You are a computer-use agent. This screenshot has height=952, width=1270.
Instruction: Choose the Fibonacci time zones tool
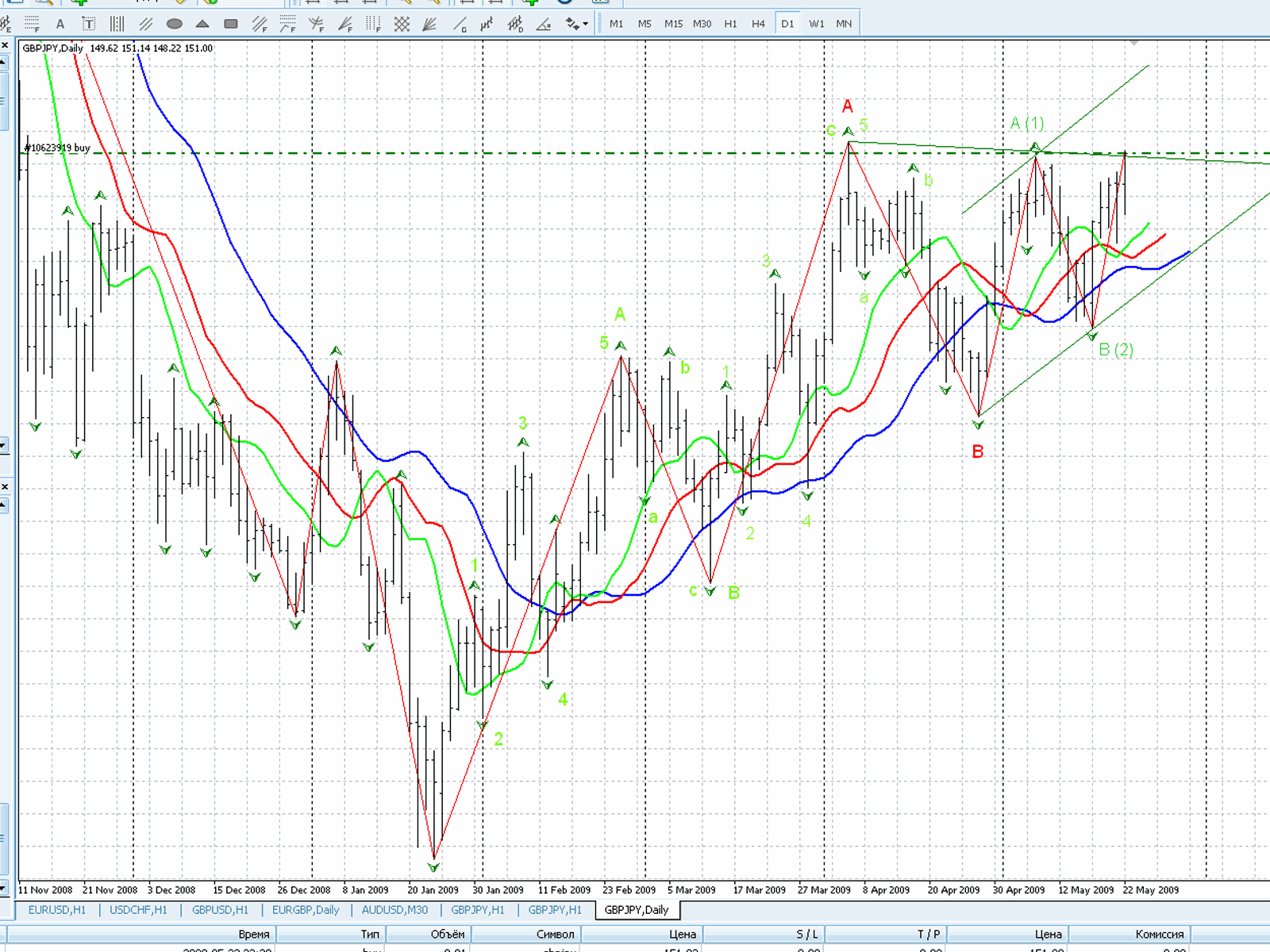(x=373, y=24)
